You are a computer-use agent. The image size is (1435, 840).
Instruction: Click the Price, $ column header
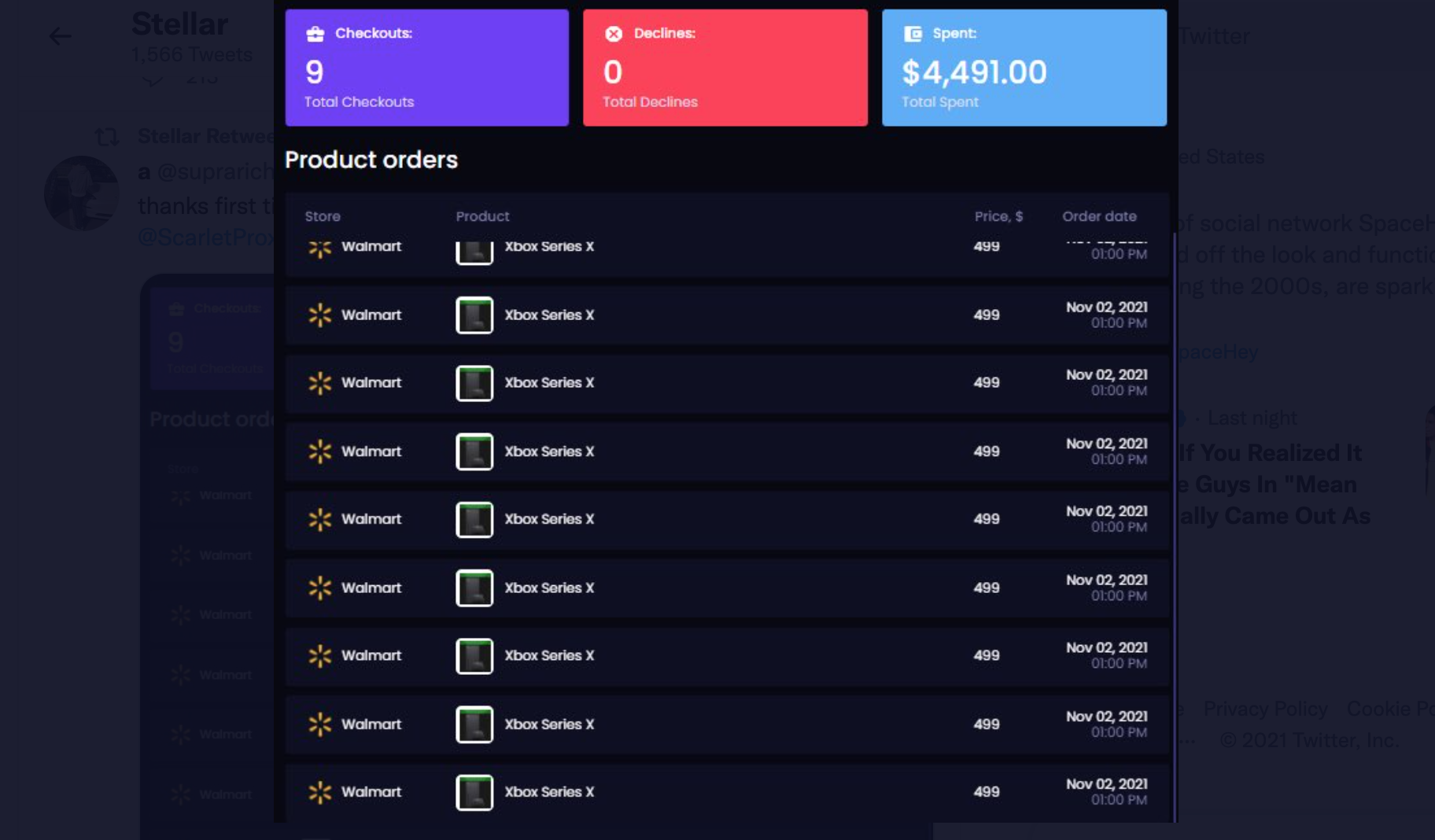tap(998, 216)
